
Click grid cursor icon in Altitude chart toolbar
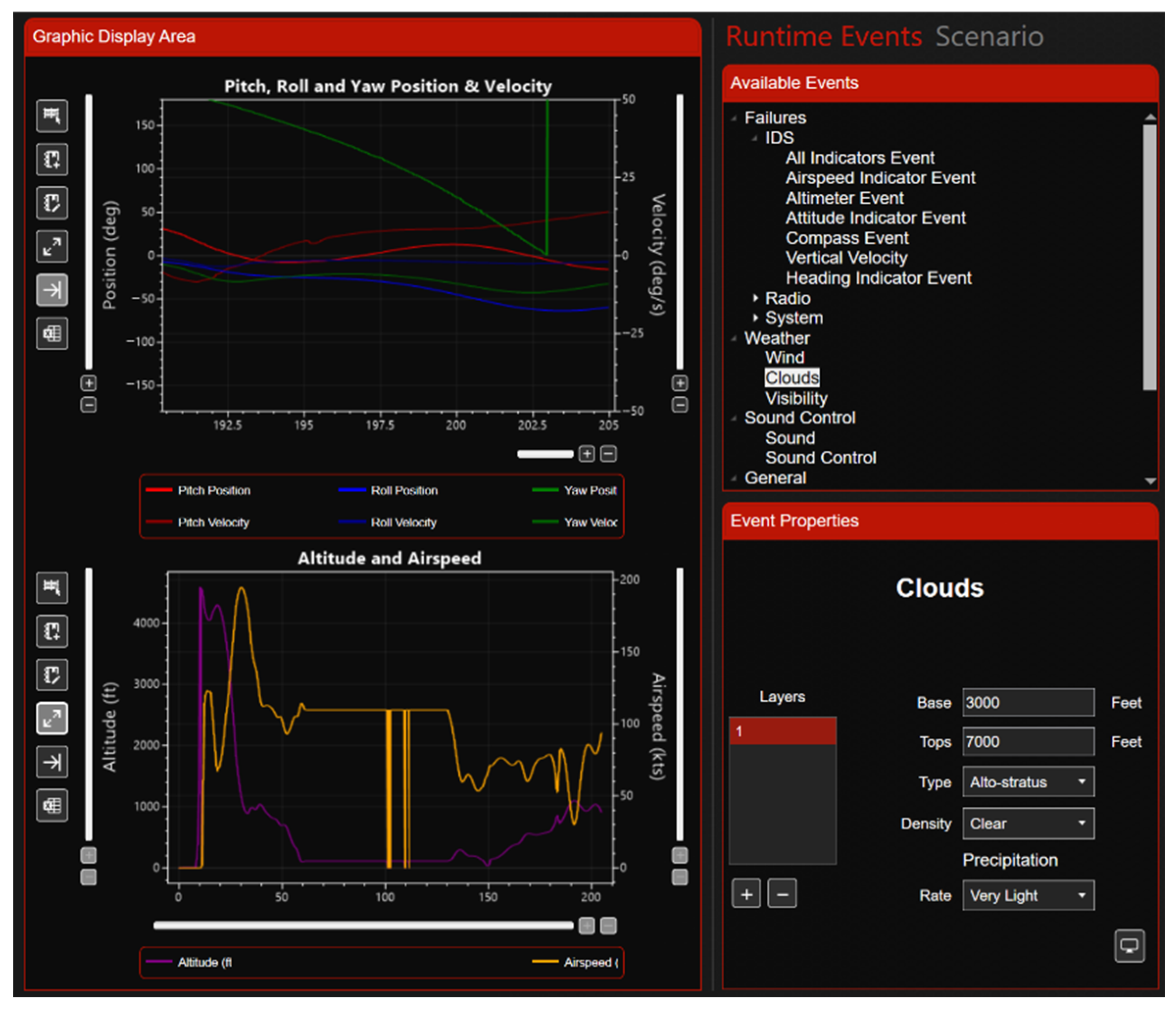51,587
